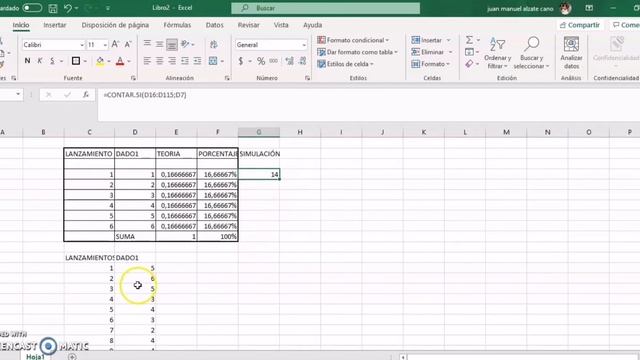
Task: Increase font size with large A icon
Action: pos(116,44)
